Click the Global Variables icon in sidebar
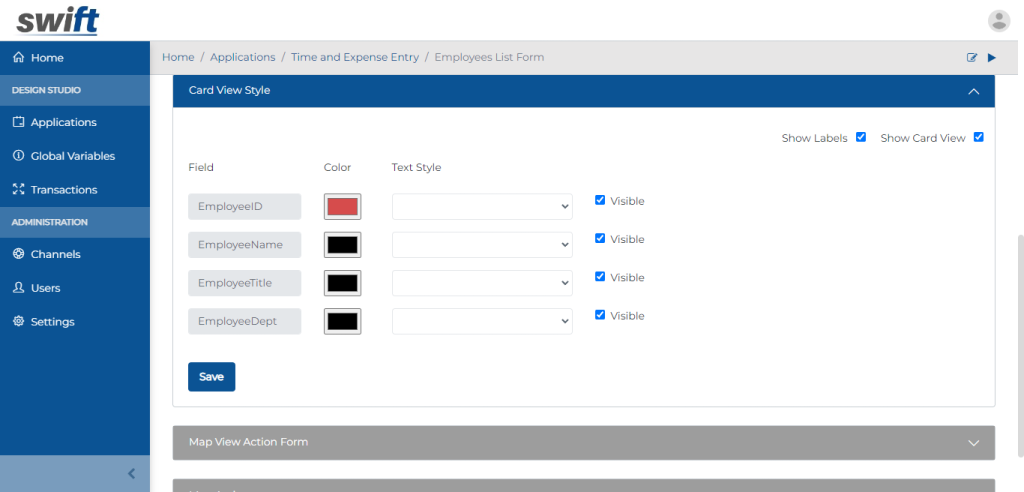This screenshot has height=492, width=1024. pos(18,156)
